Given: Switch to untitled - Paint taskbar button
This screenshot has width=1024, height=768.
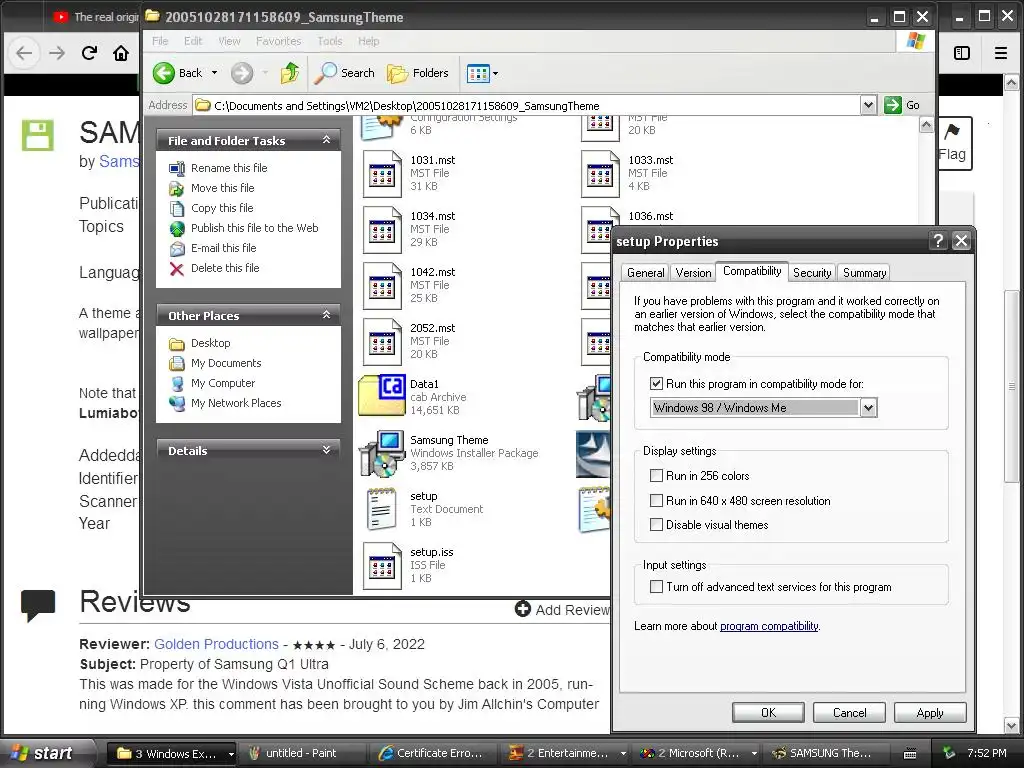Looking at the screenshot, I should [x=301, y=754].
